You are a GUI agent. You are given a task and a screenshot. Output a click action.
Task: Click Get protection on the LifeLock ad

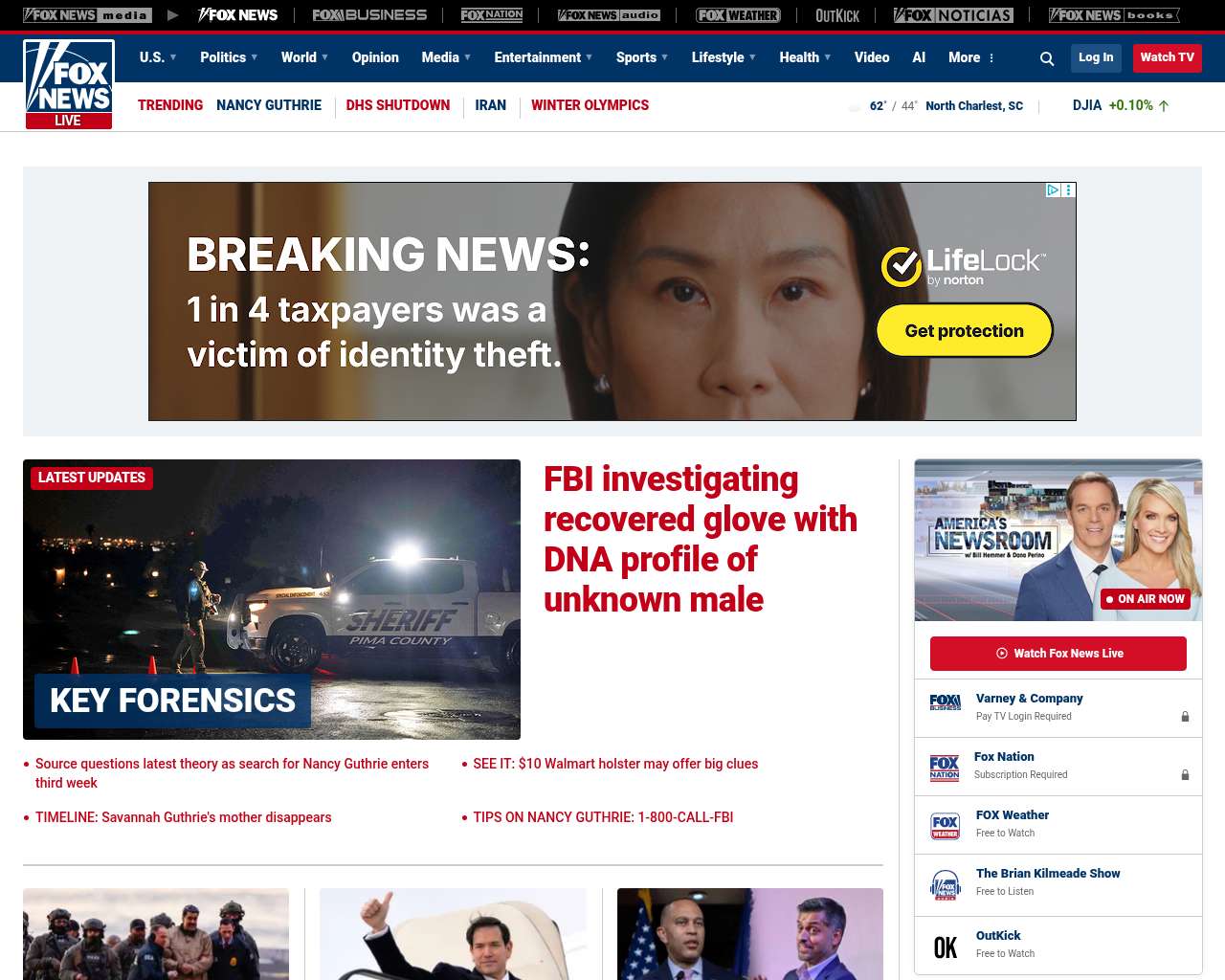(x=965, y=330)
